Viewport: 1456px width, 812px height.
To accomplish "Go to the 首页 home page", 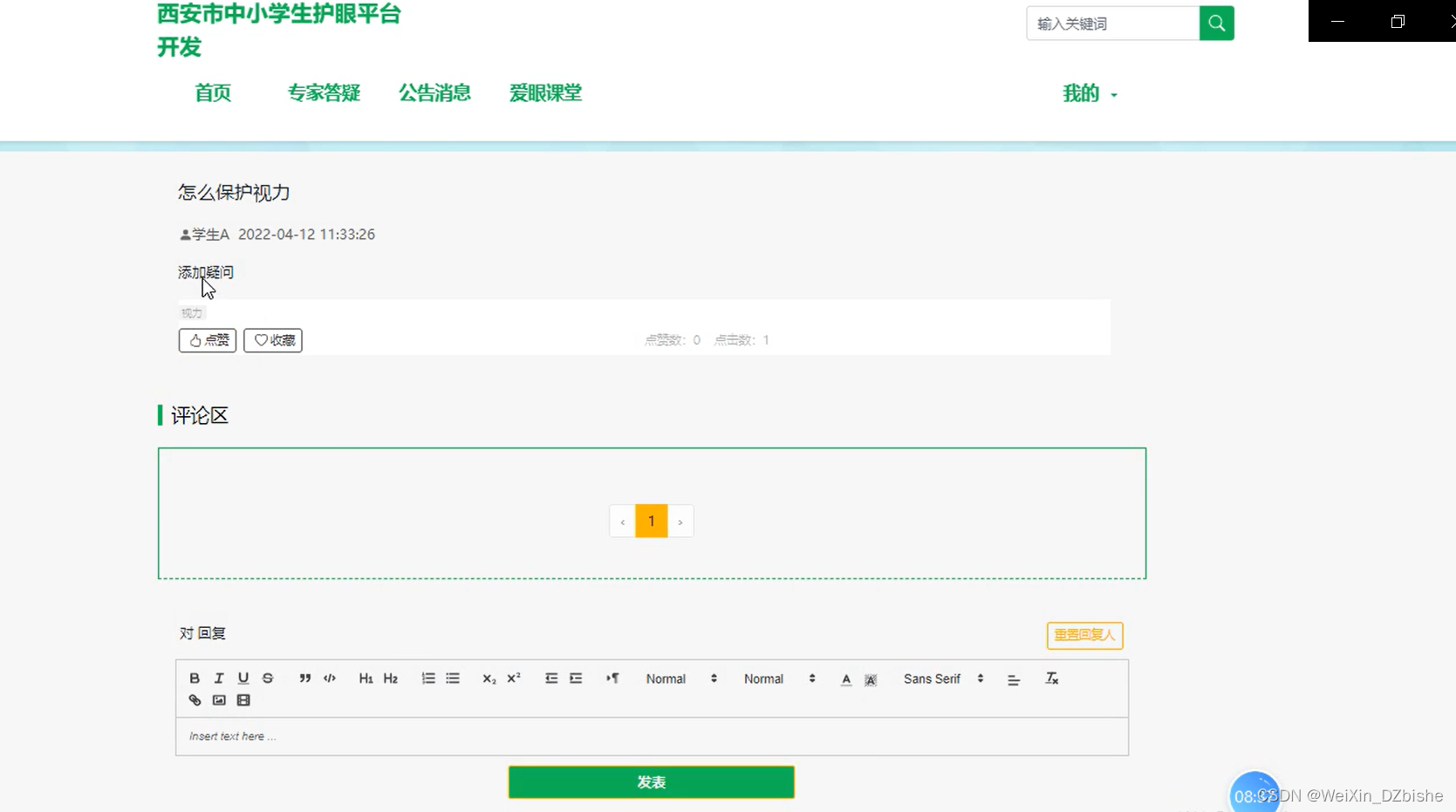I will pyautogui.click(x=213, y=93).
